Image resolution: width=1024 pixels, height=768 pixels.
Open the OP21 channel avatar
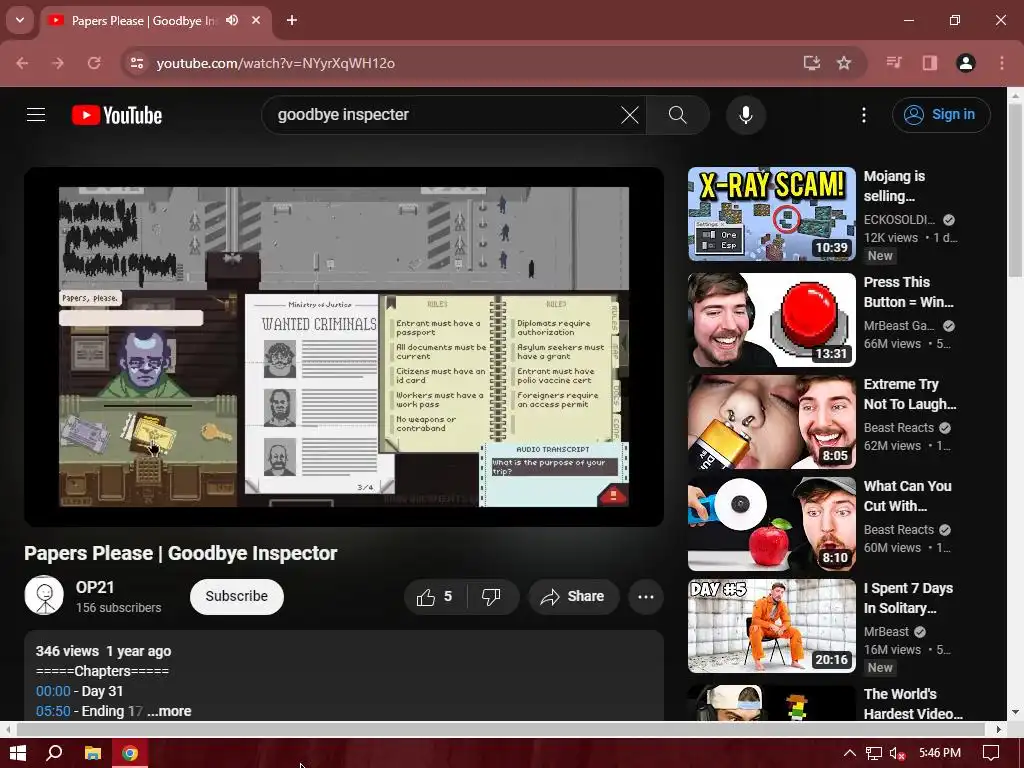tap(44, 596)
